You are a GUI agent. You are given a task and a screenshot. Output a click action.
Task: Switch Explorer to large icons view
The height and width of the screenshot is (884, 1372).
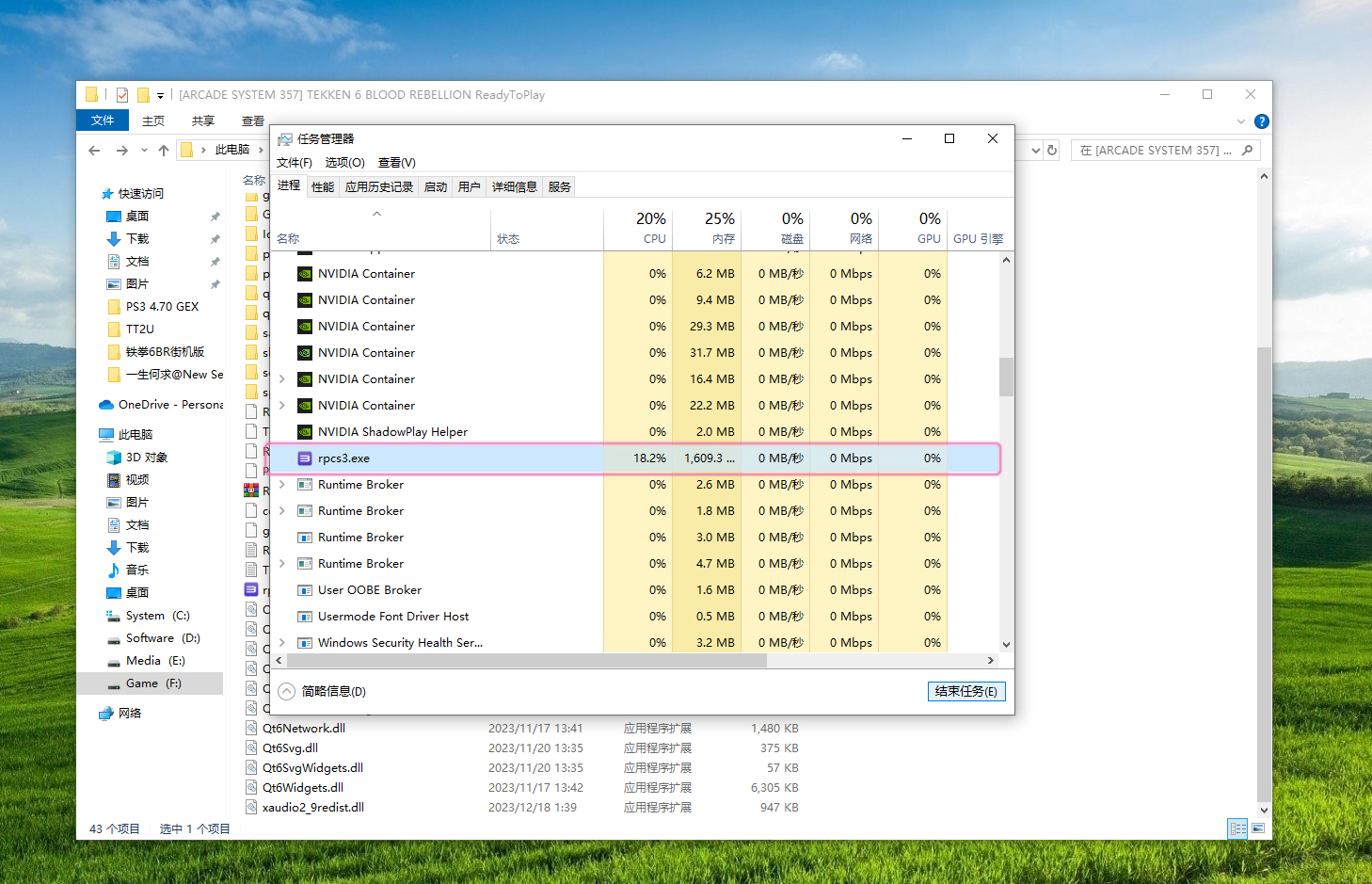(x=1258, y=828)
